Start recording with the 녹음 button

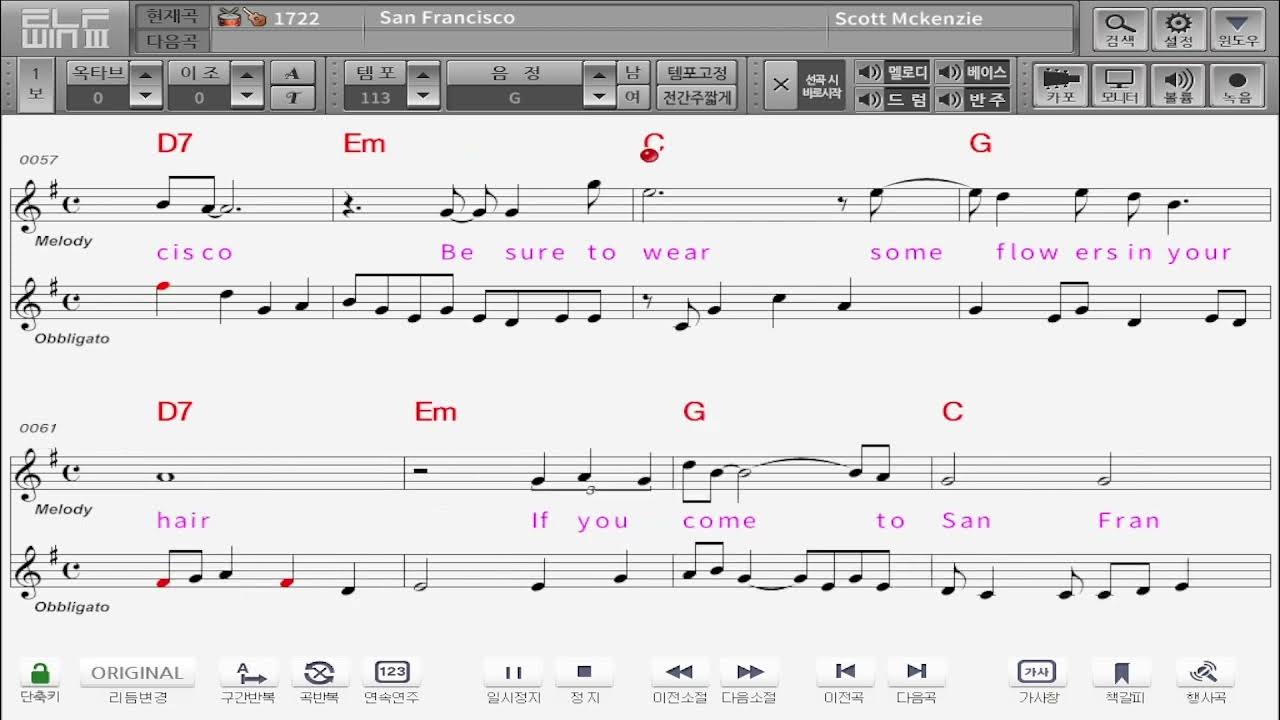tap(1237, 86)
